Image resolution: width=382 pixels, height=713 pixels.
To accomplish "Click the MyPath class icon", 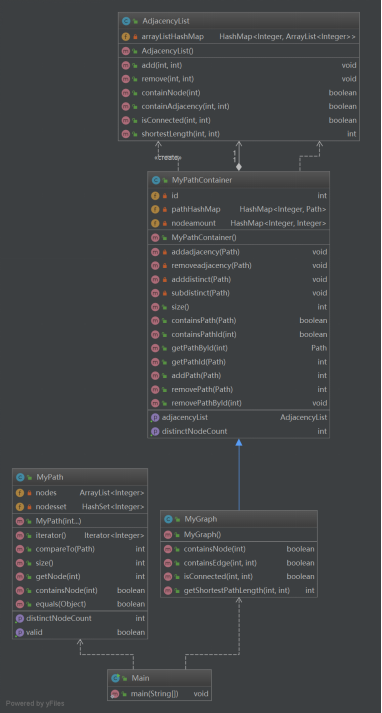I will (20, 477).
